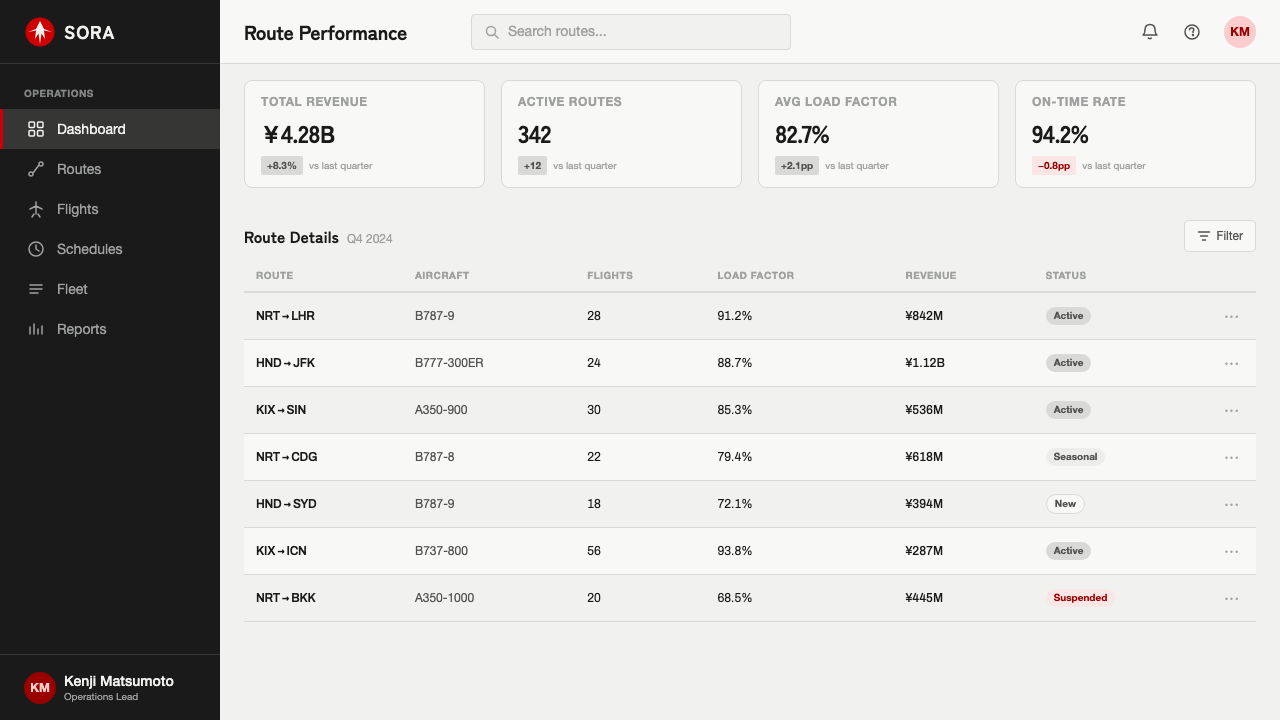Open Routes from the sidebar
The width and height of the screenshot is (1280, 720).
click(x=110, y=169)
